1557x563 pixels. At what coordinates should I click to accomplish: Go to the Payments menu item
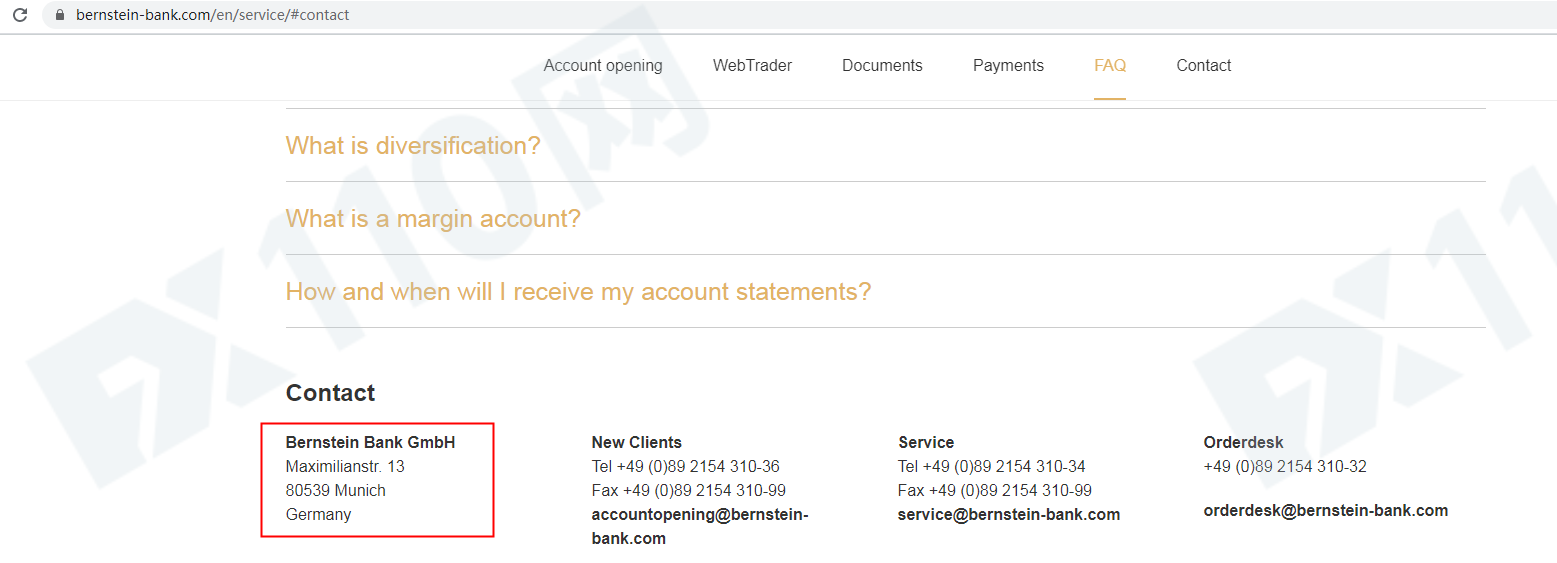point(1008,65)
